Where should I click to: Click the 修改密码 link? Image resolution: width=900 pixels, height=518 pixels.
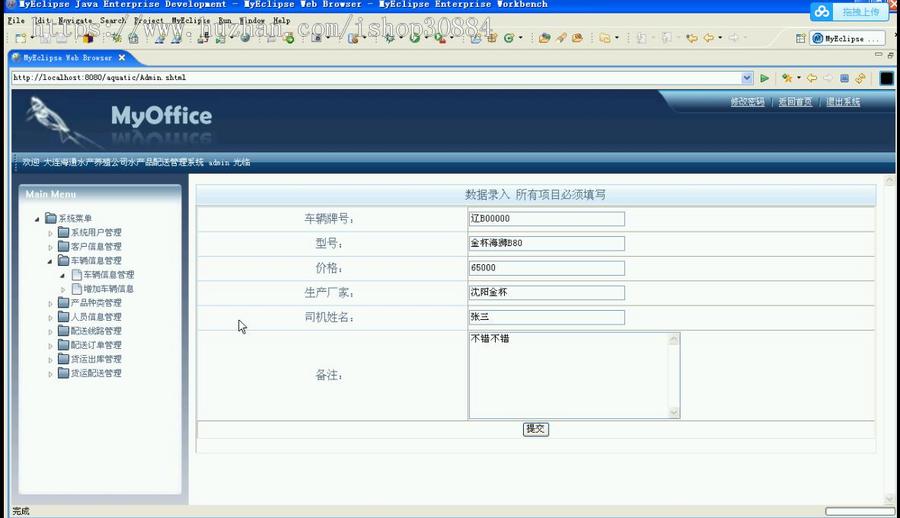click(x=747, y=102)
